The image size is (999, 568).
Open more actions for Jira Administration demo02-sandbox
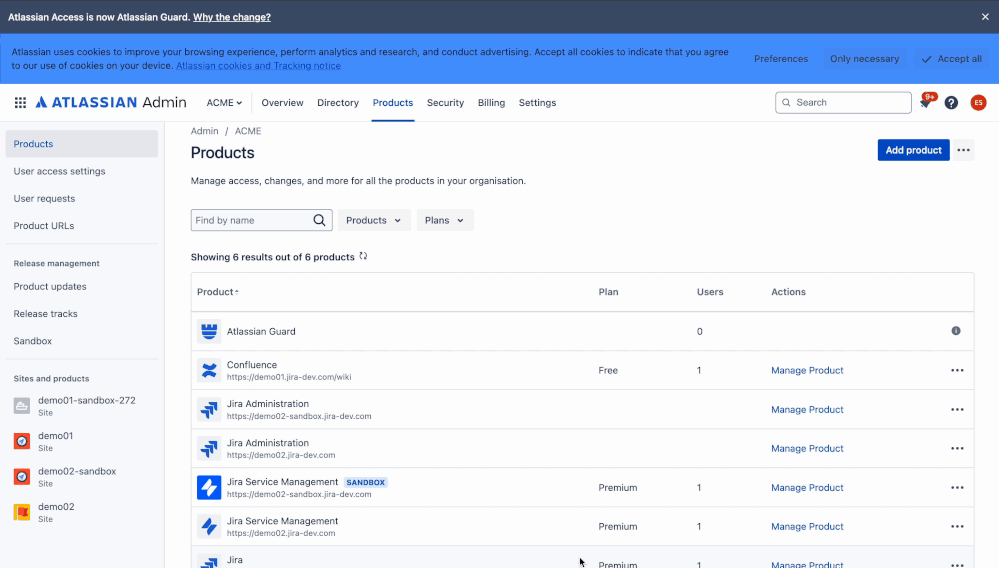pyautogui.click(x=957, y=409)
